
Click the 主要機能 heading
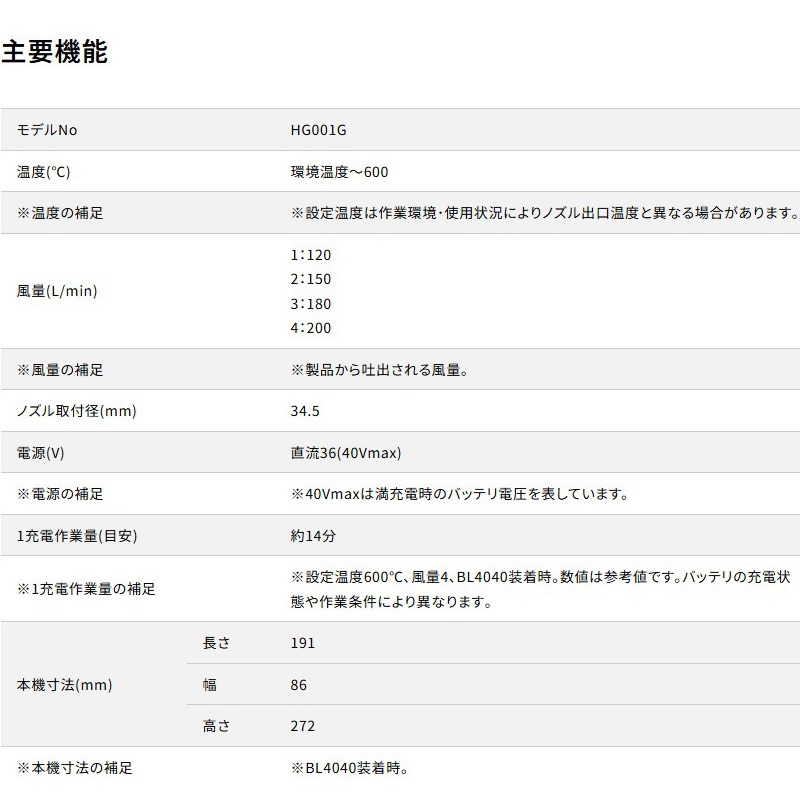point(55,52)
